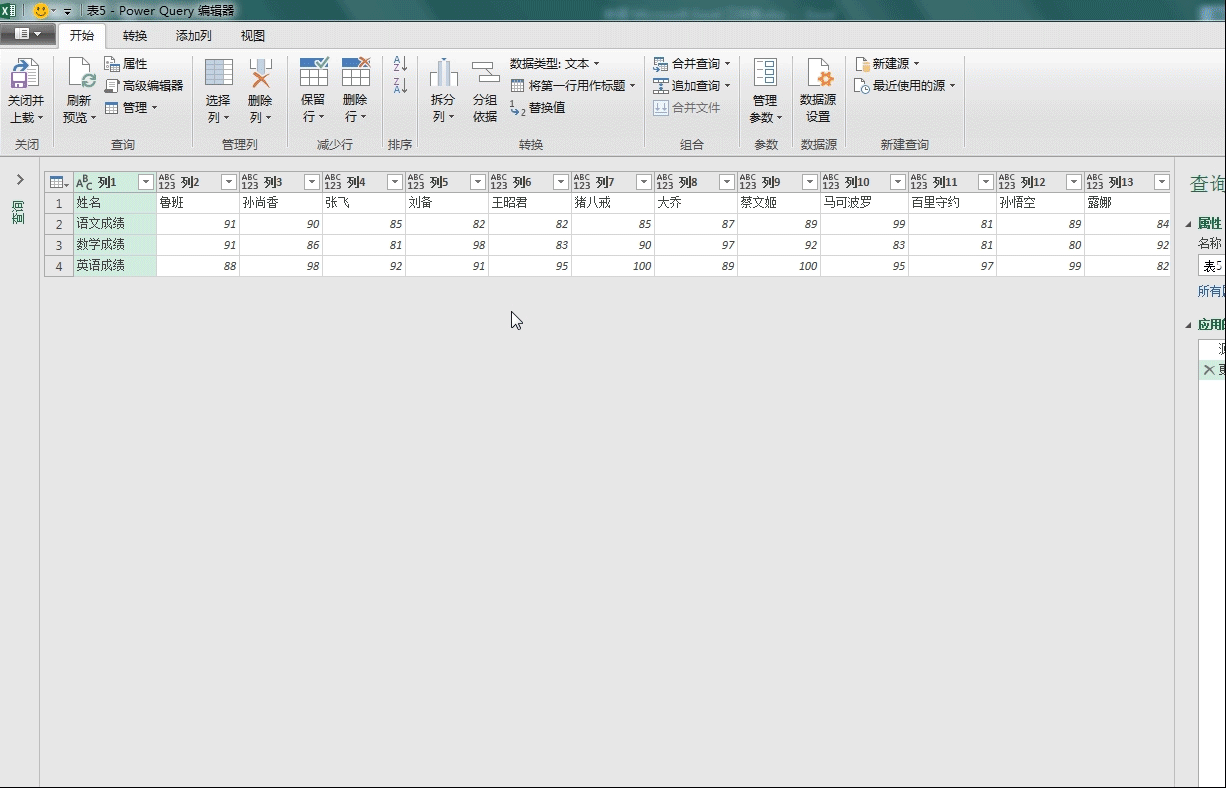1226x788 pixels.
Task: Sort ascending with the A-Z icon
Action: pyautogui.click(x=400, y=64)
